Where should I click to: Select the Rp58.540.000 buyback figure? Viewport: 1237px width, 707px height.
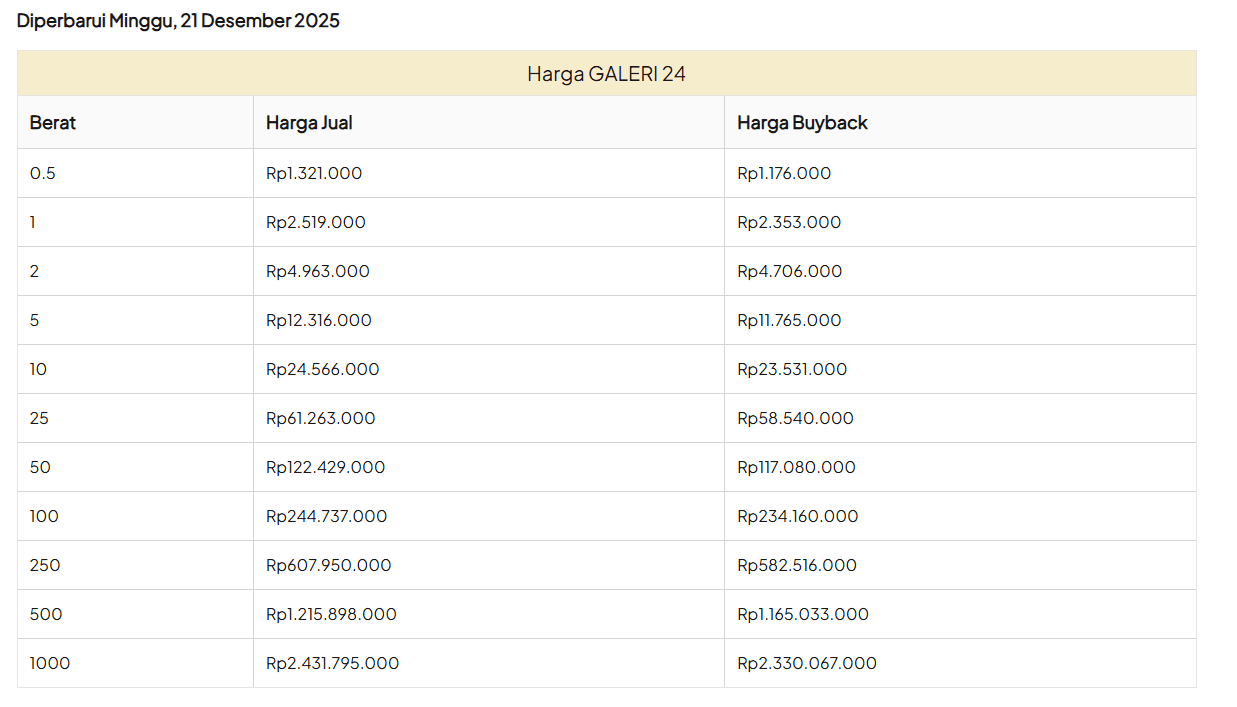pos(794,418)
